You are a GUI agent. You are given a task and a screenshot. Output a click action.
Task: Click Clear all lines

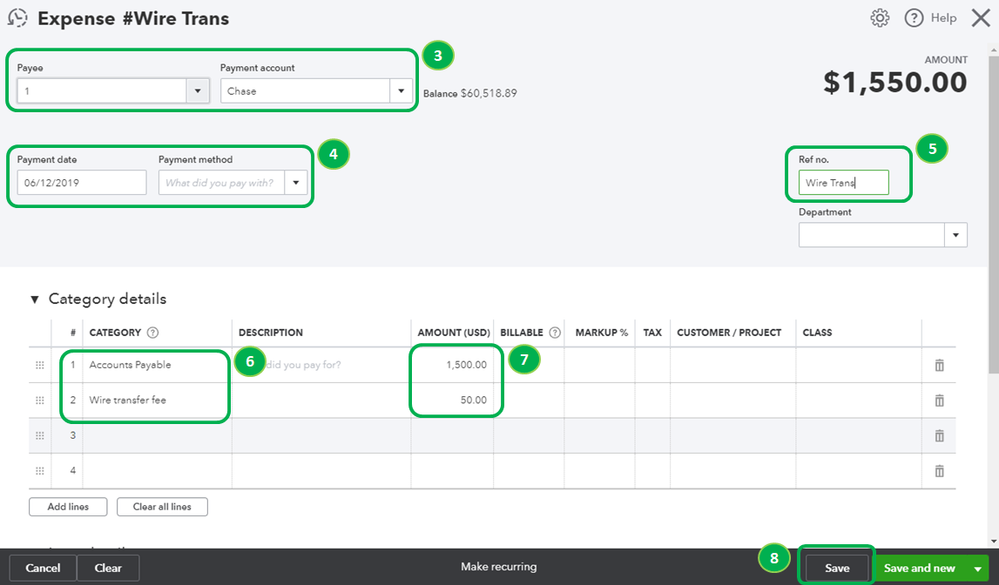(x=161, y=506)
